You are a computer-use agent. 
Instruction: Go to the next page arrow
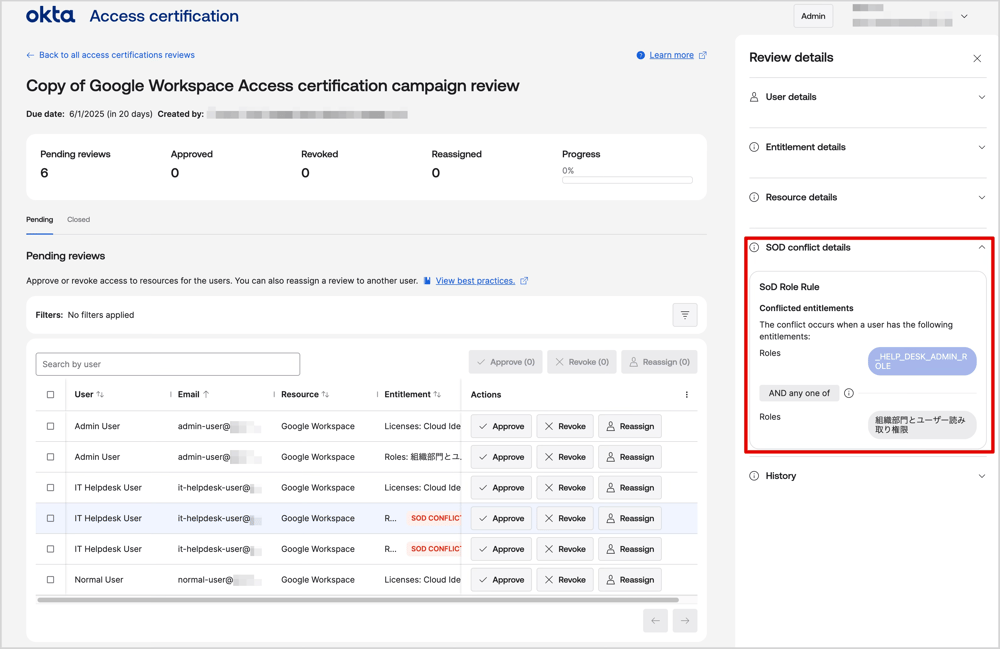coord(685,620)
